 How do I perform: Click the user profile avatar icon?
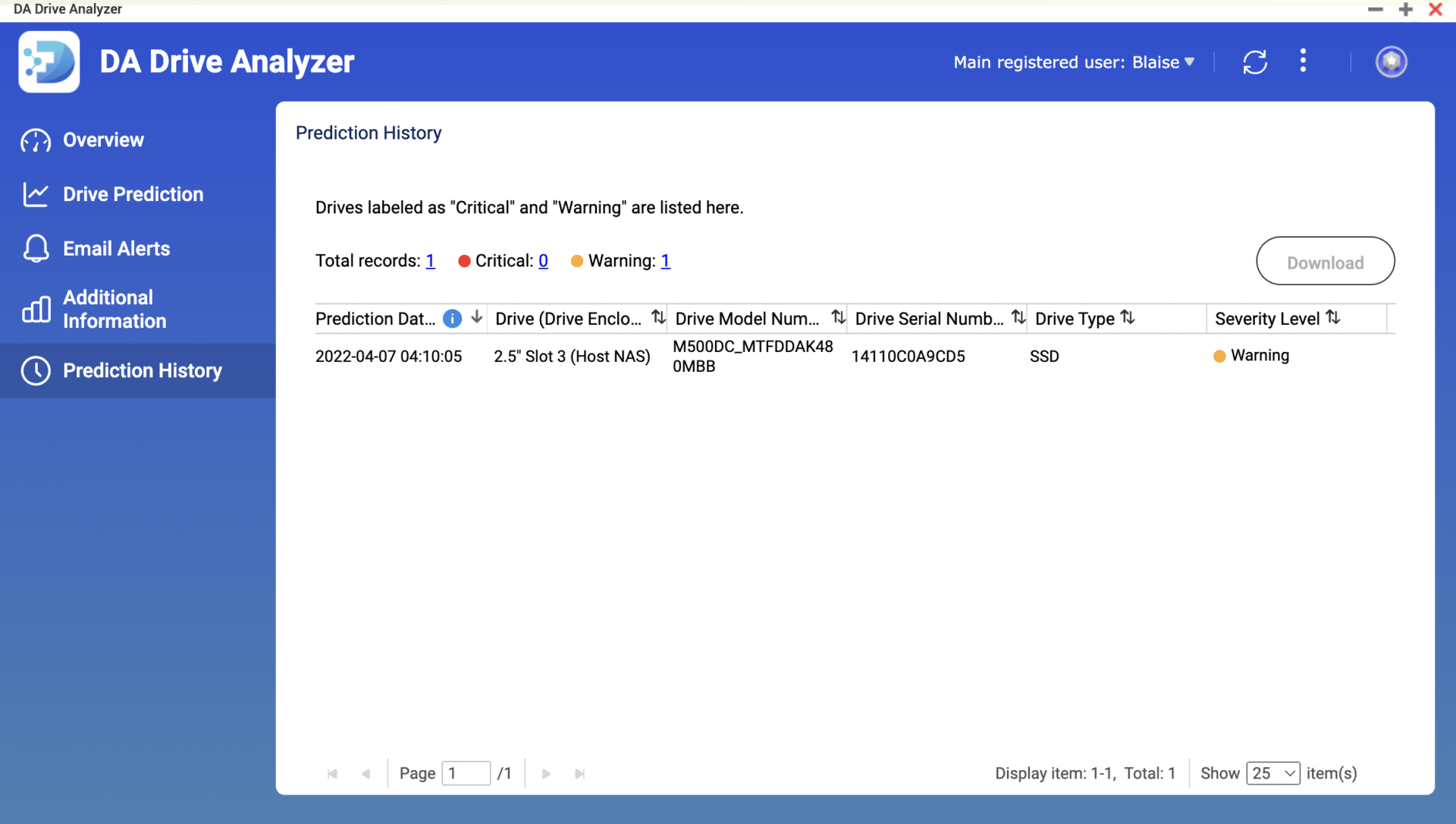(1389, 62)
